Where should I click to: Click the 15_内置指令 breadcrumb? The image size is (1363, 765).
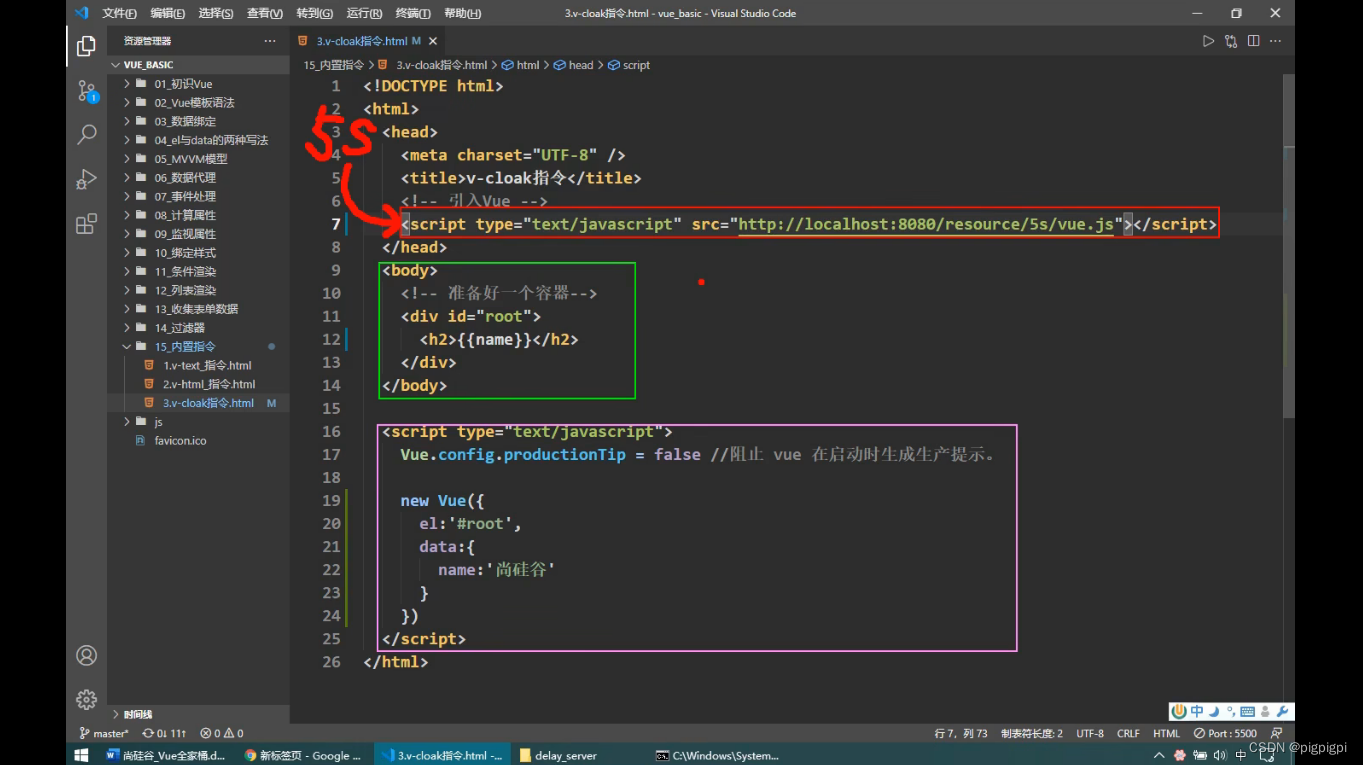point(334,65)
